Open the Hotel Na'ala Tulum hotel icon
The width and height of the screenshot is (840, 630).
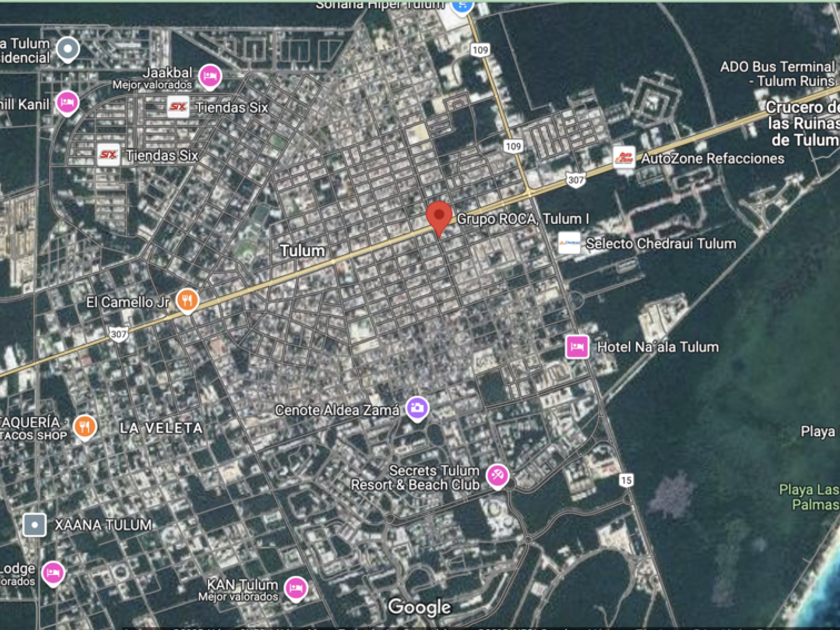tap(577, 347)
